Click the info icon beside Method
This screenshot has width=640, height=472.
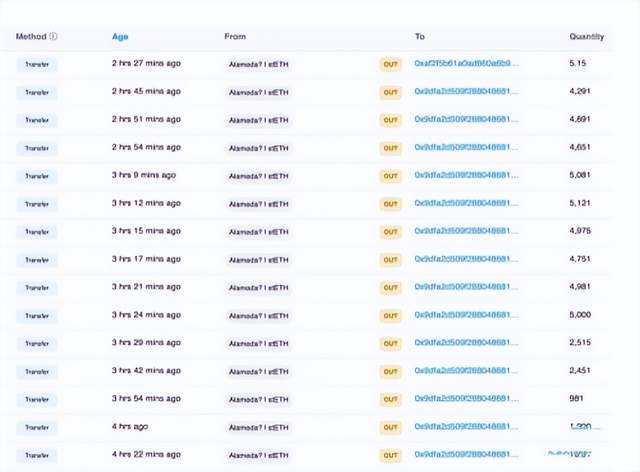53,37
